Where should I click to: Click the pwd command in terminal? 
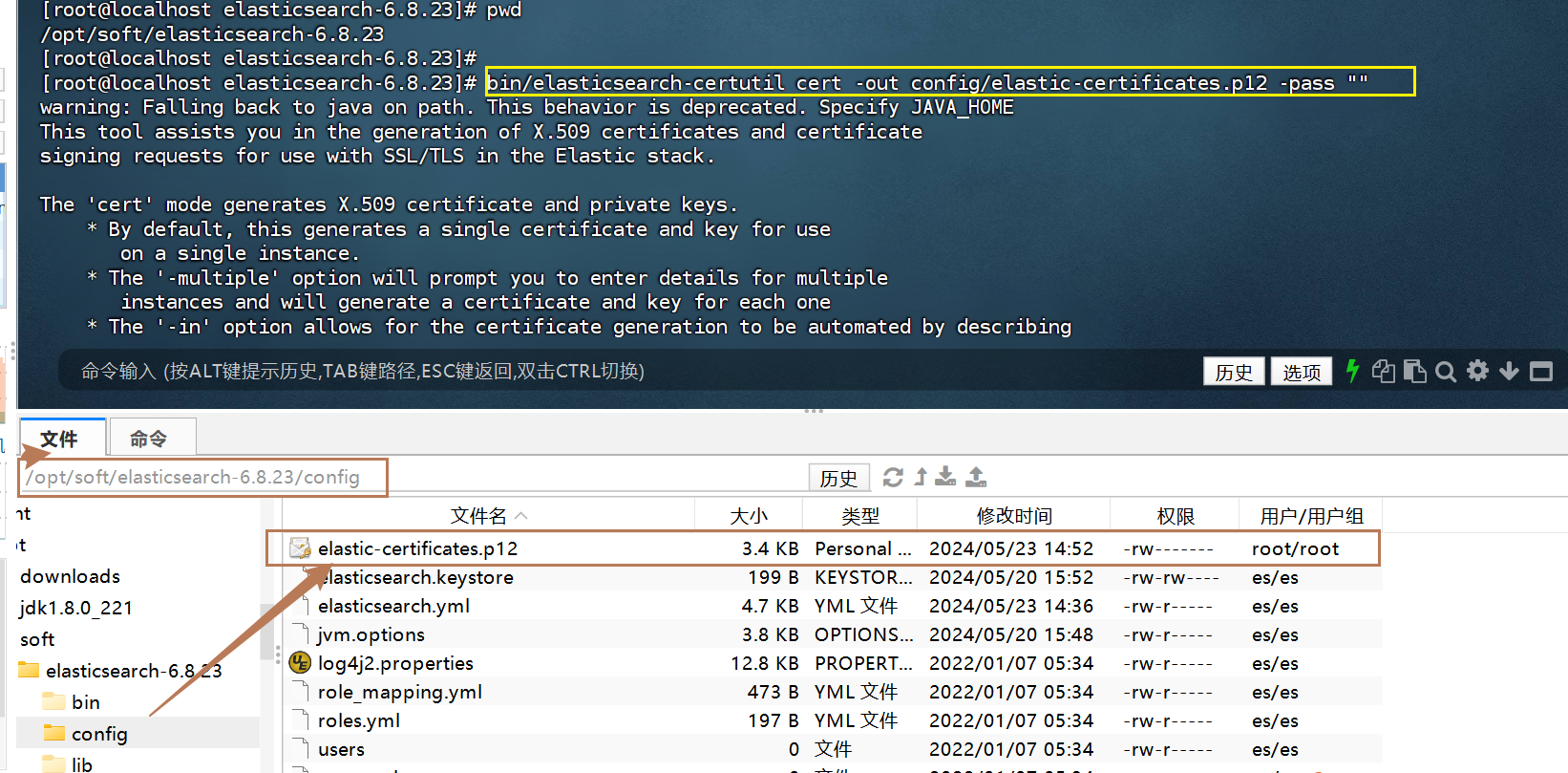(x=504, y=11)
